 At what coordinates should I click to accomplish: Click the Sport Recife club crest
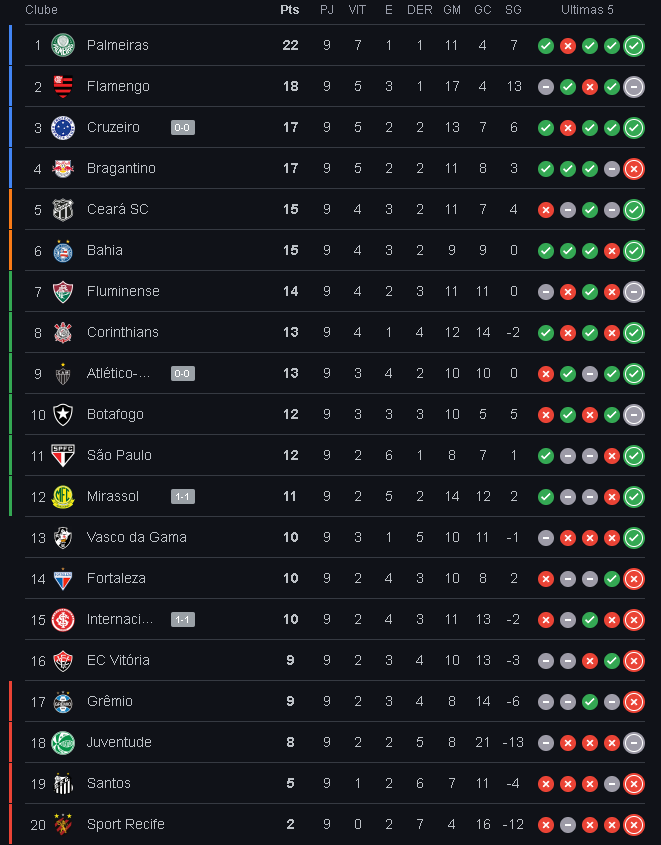click(x=62, y=824)
